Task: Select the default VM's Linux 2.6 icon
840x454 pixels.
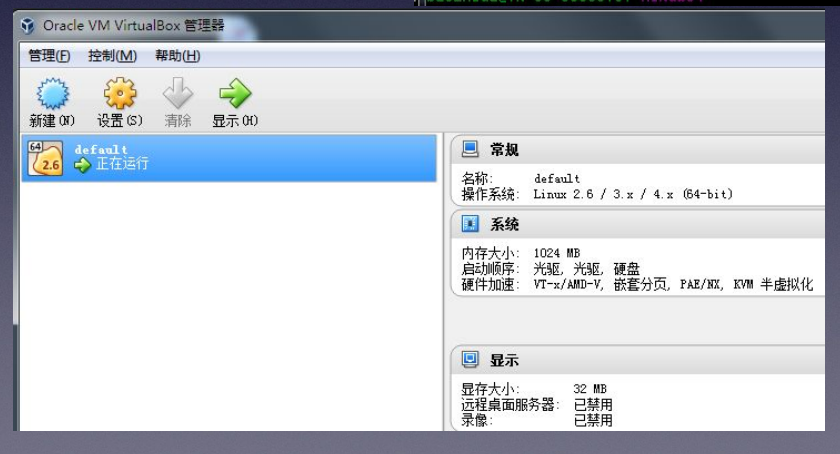Action: [x=46, y=158]
